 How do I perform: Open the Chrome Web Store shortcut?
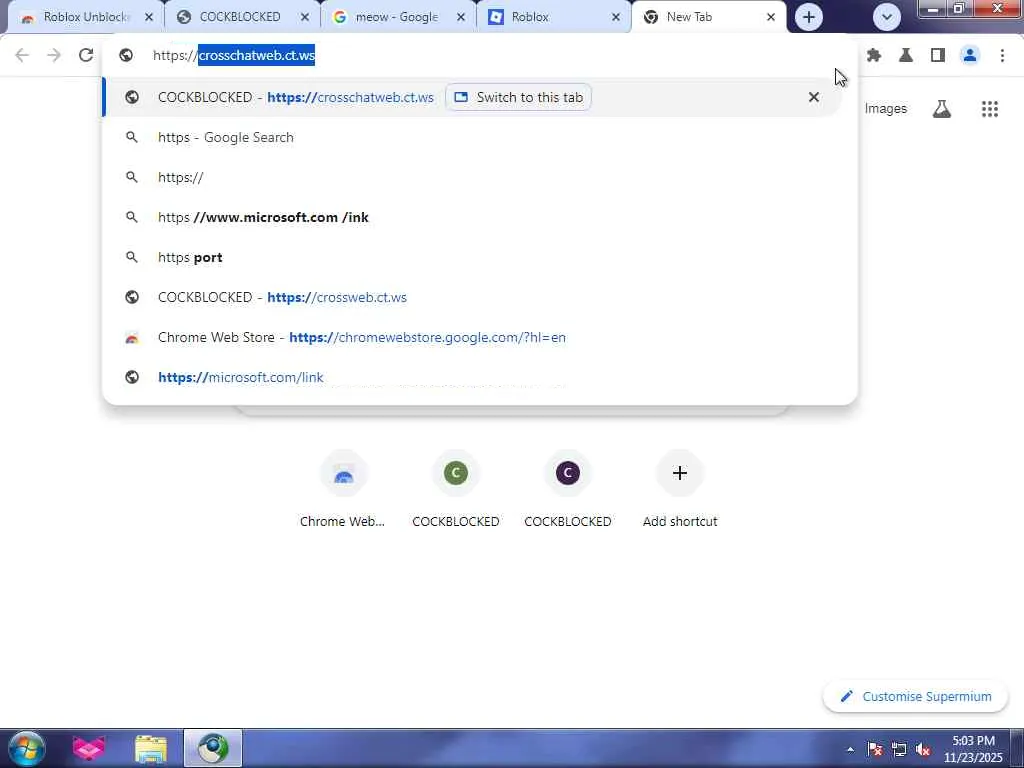tap(344, 488)
